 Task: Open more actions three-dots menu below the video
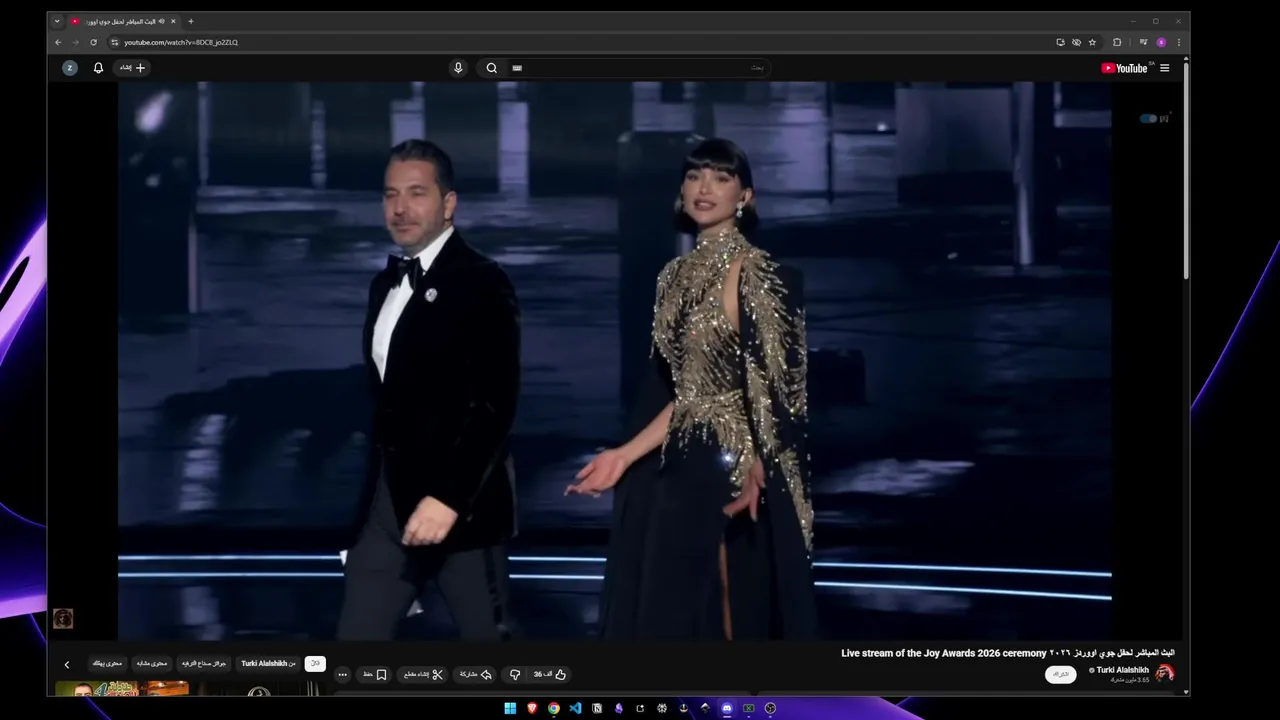(342, 675)
